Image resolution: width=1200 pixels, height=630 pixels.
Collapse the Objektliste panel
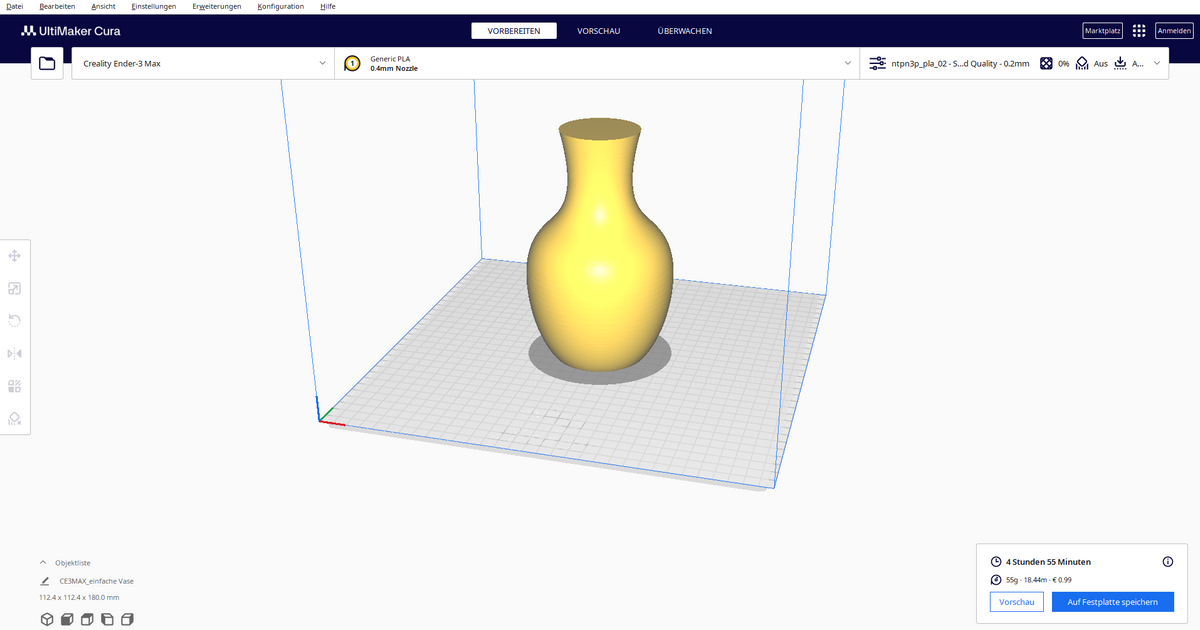42,562
